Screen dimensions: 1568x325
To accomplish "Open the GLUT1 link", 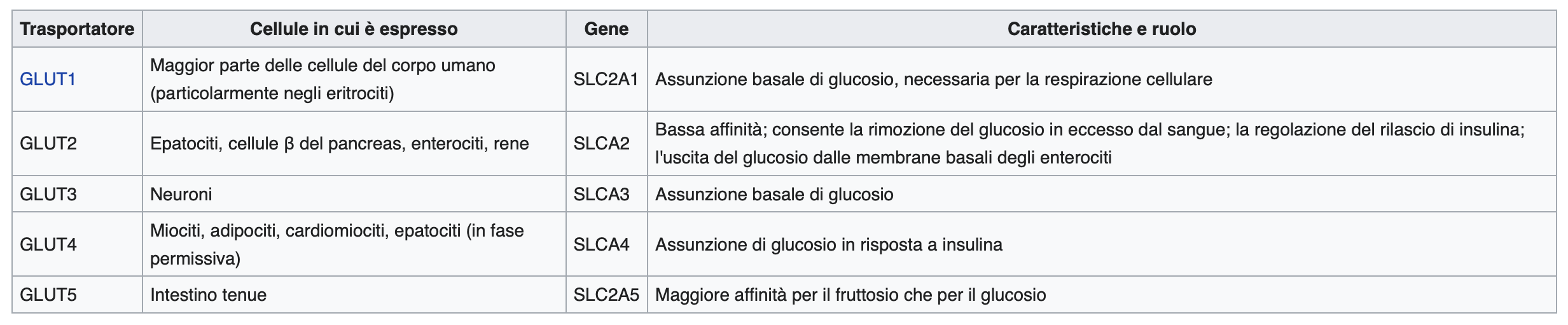I will point(48,80).
